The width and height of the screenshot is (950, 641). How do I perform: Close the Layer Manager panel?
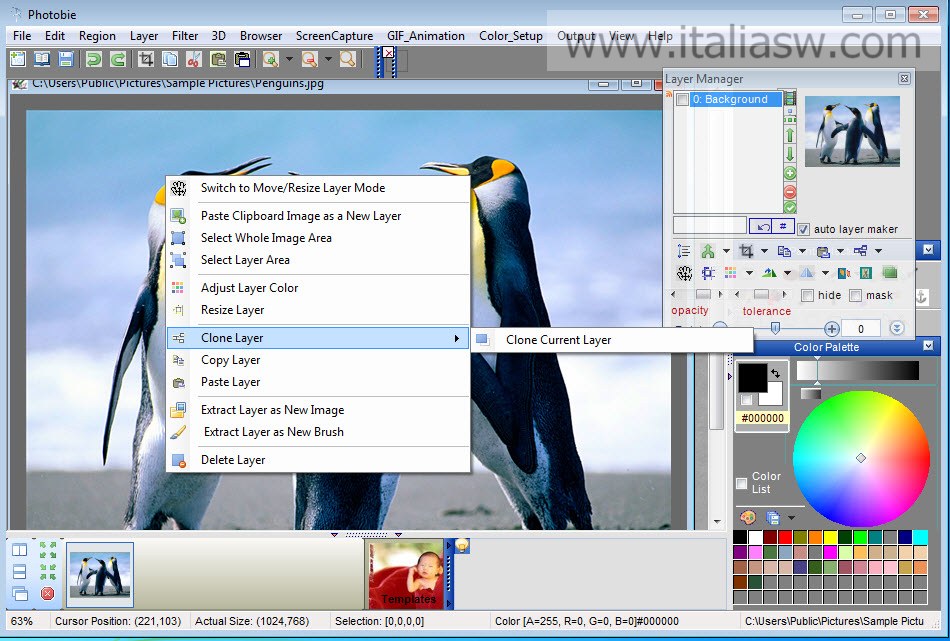(x=904, y=79)
